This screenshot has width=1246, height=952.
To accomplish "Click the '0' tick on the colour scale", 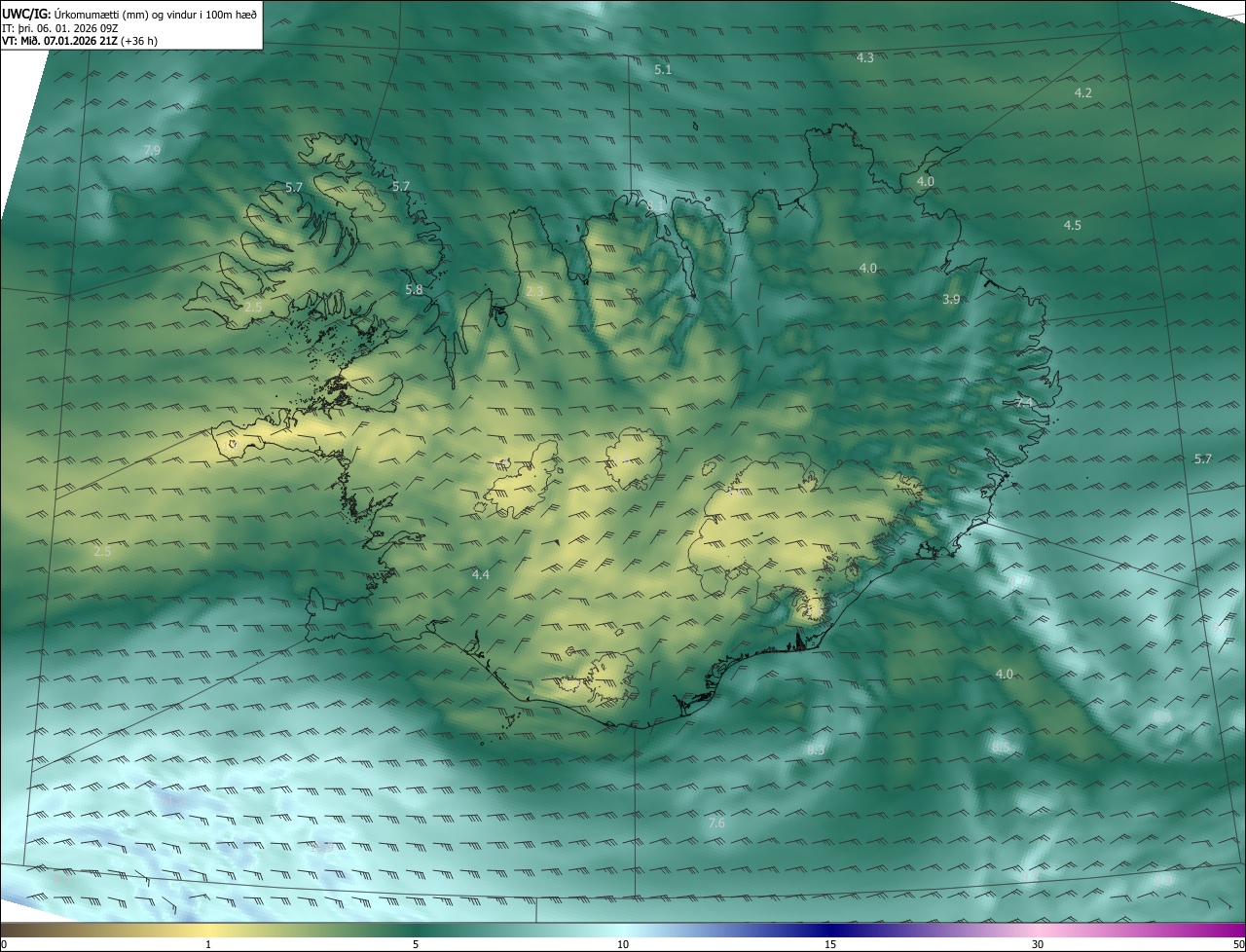I will 4,944.
